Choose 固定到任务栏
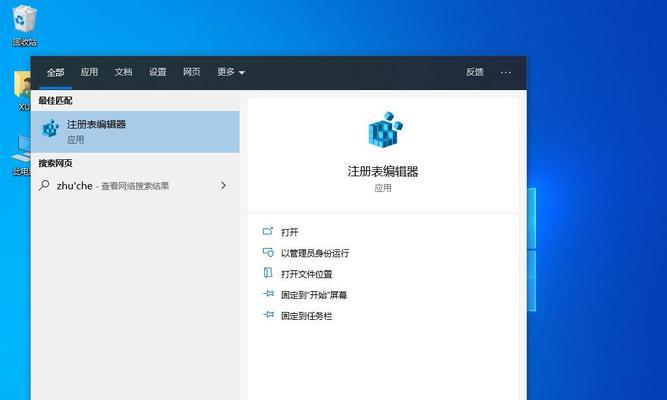 (x=307, y=316)
